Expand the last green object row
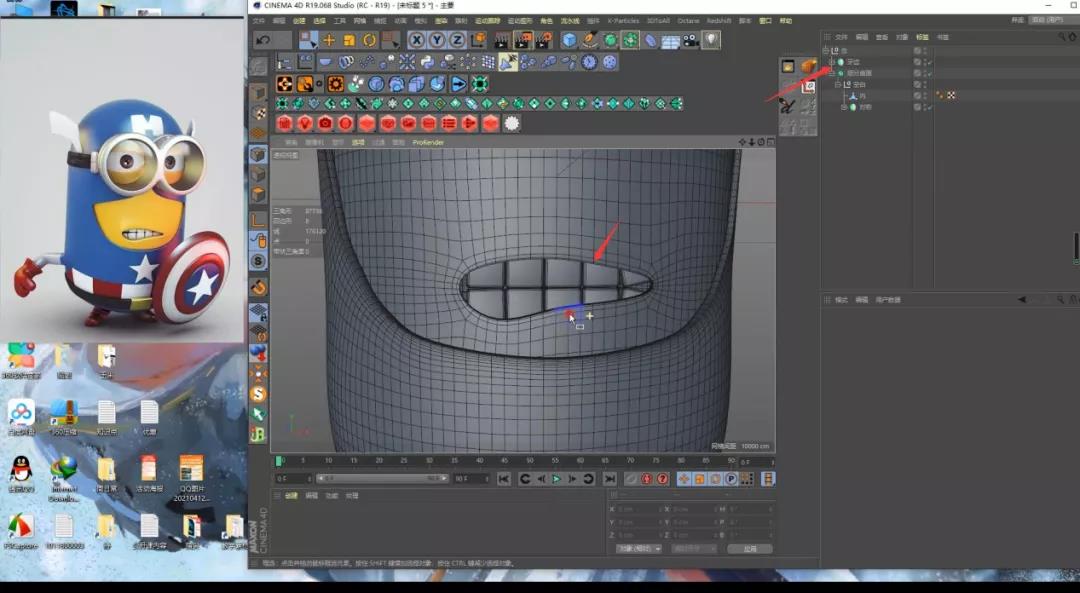 tap(844, 107)
